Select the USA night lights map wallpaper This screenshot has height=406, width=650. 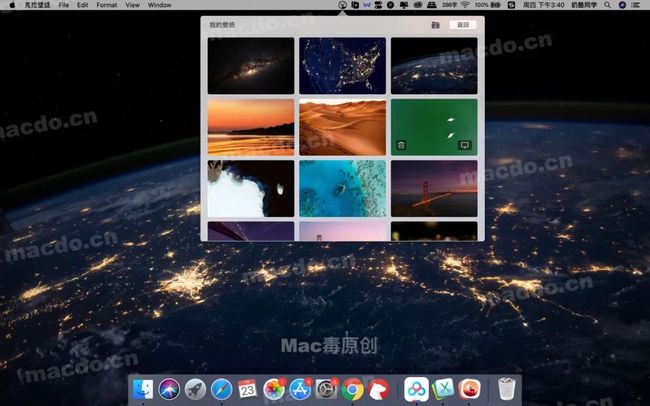point(342,66)
